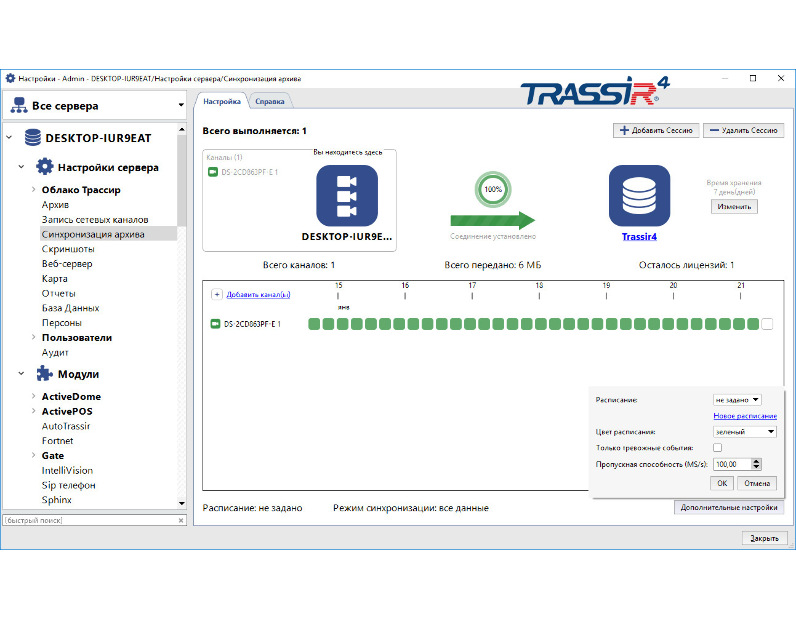Expand the ActiveDome module node
This screenshot has width=796, height=620.
(x=34, y=396)
